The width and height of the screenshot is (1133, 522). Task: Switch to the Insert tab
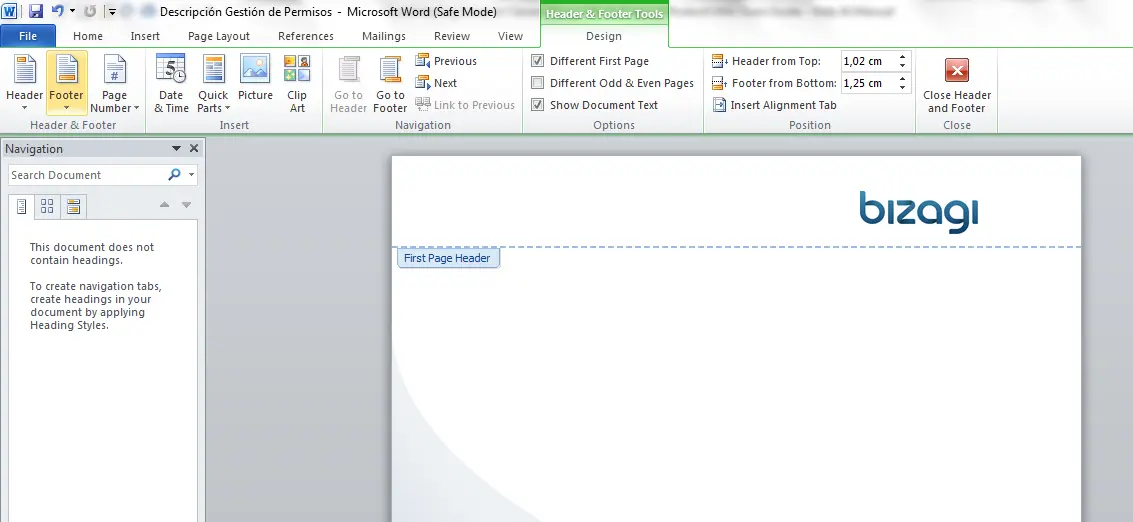(x=145, y=35)
